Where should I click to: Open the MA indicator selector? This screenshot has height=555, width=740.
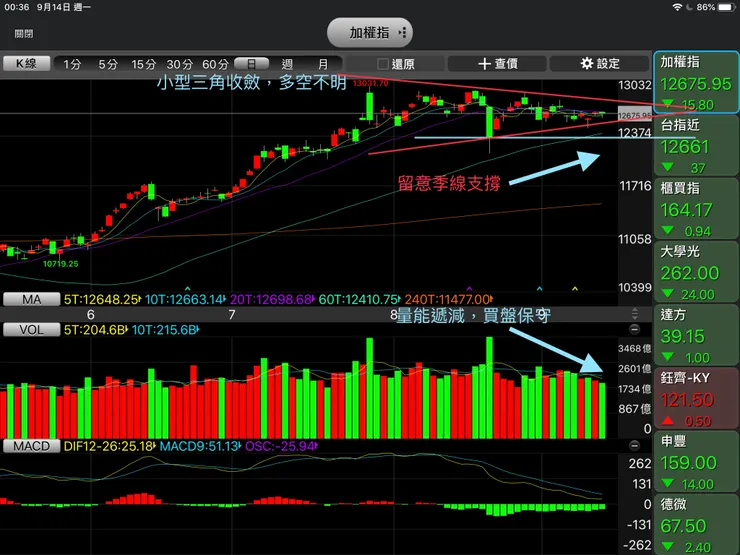point(32,299)
